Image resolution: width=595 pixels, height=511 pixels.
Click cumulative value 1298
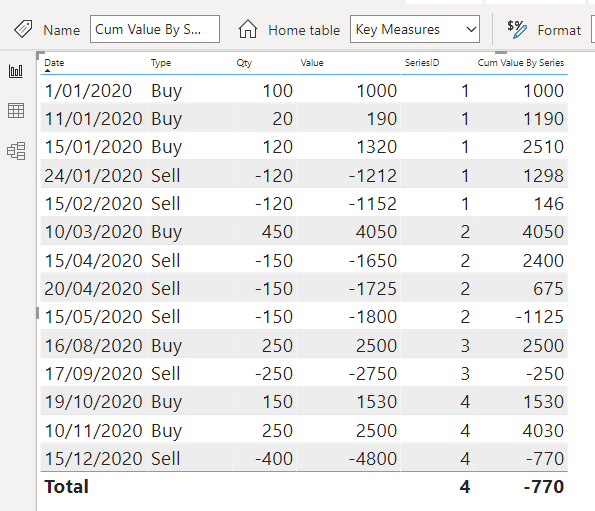(544, 176)
